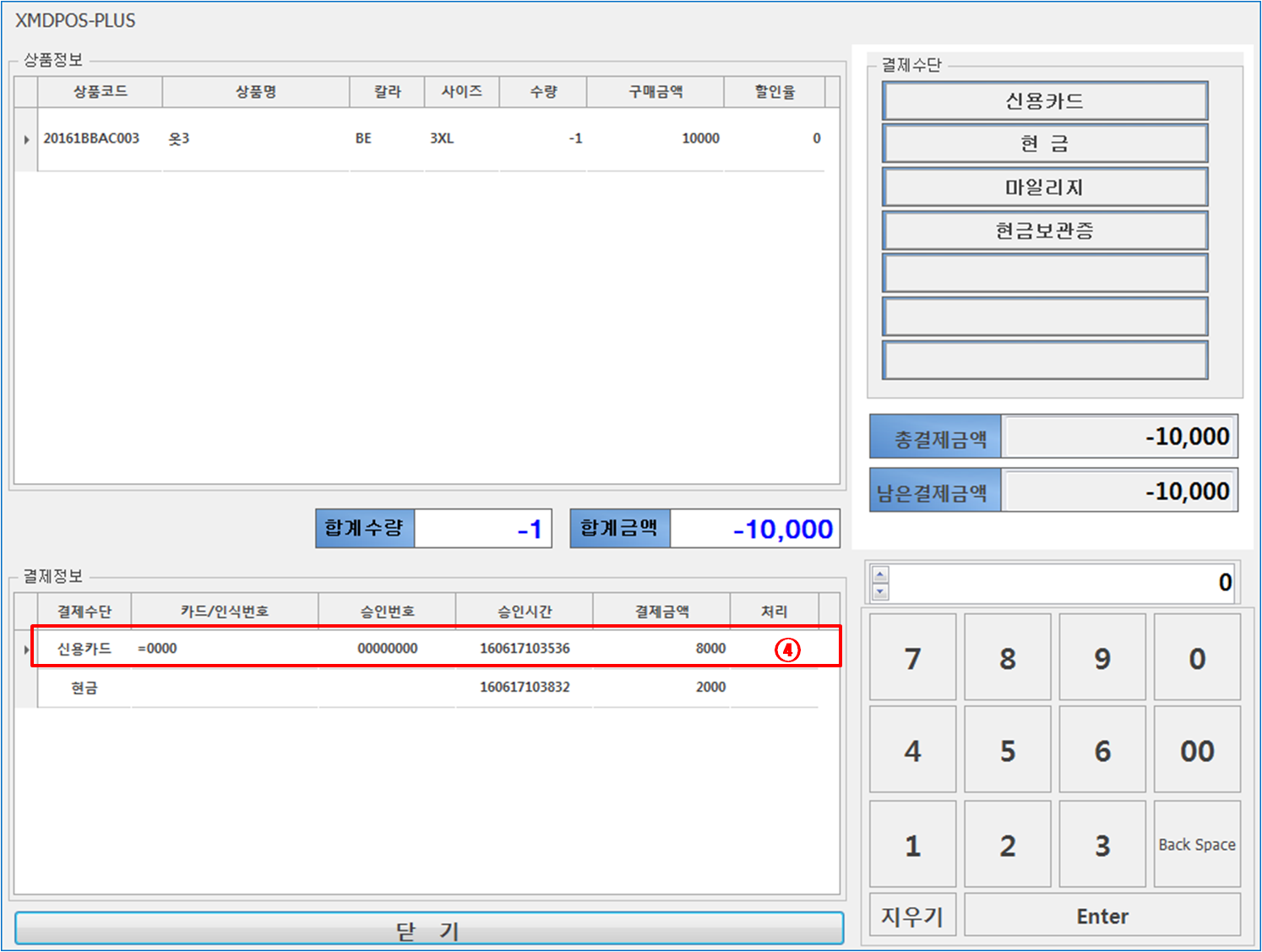Tap keypad single 0 key

click(1197, 657)
